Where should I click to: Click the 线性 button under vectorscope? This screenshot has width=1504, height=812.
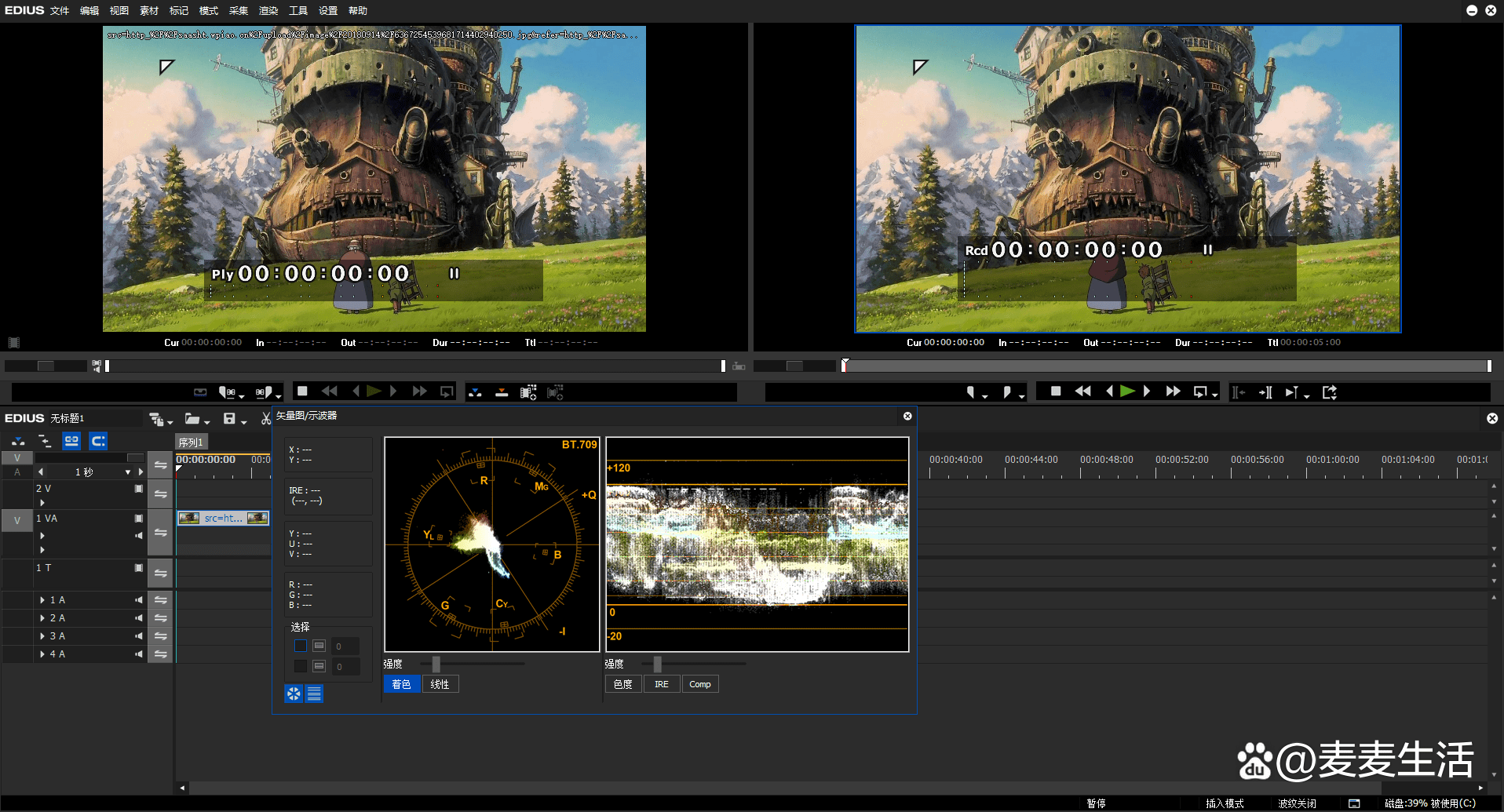point(440,684)
